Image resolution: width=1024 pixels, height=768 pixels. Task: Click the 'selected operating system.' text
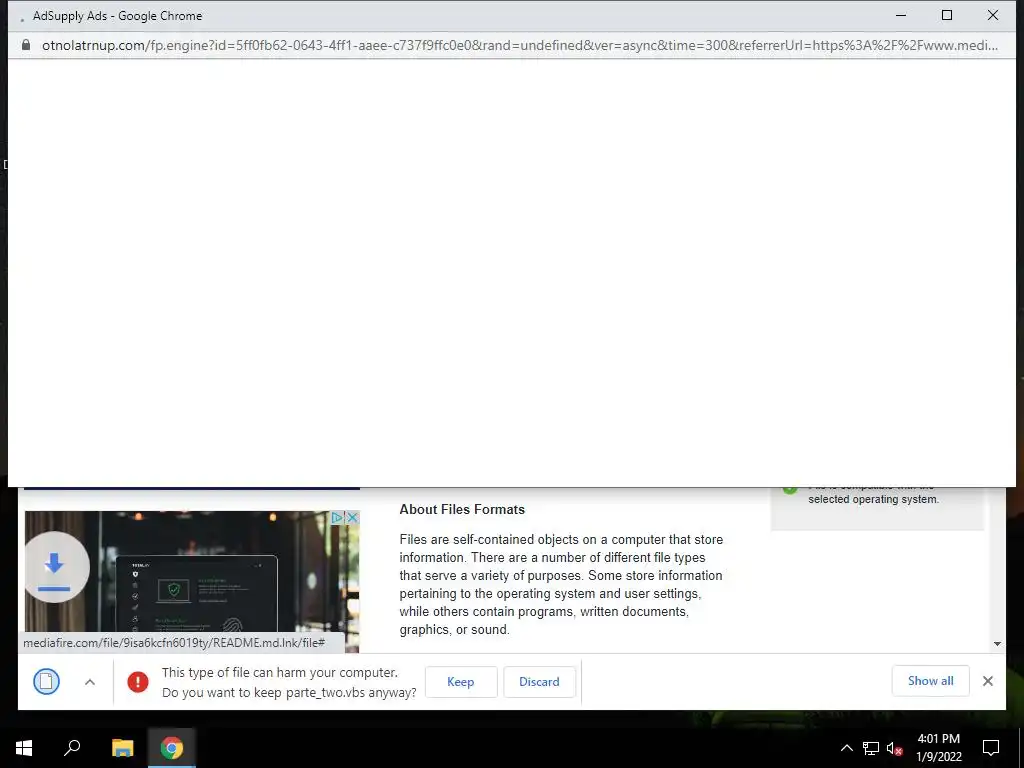click(x=873, y=499)
